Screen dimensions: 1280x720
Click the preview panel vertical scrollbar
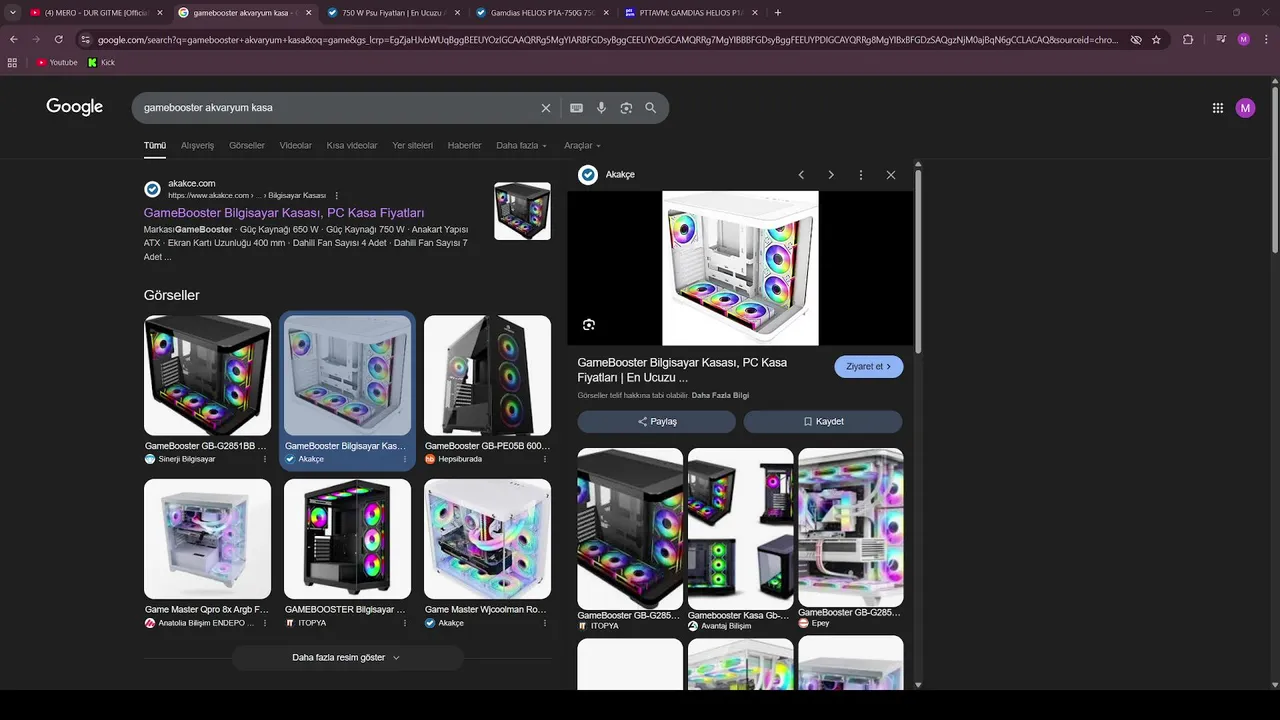pos(917,260)
